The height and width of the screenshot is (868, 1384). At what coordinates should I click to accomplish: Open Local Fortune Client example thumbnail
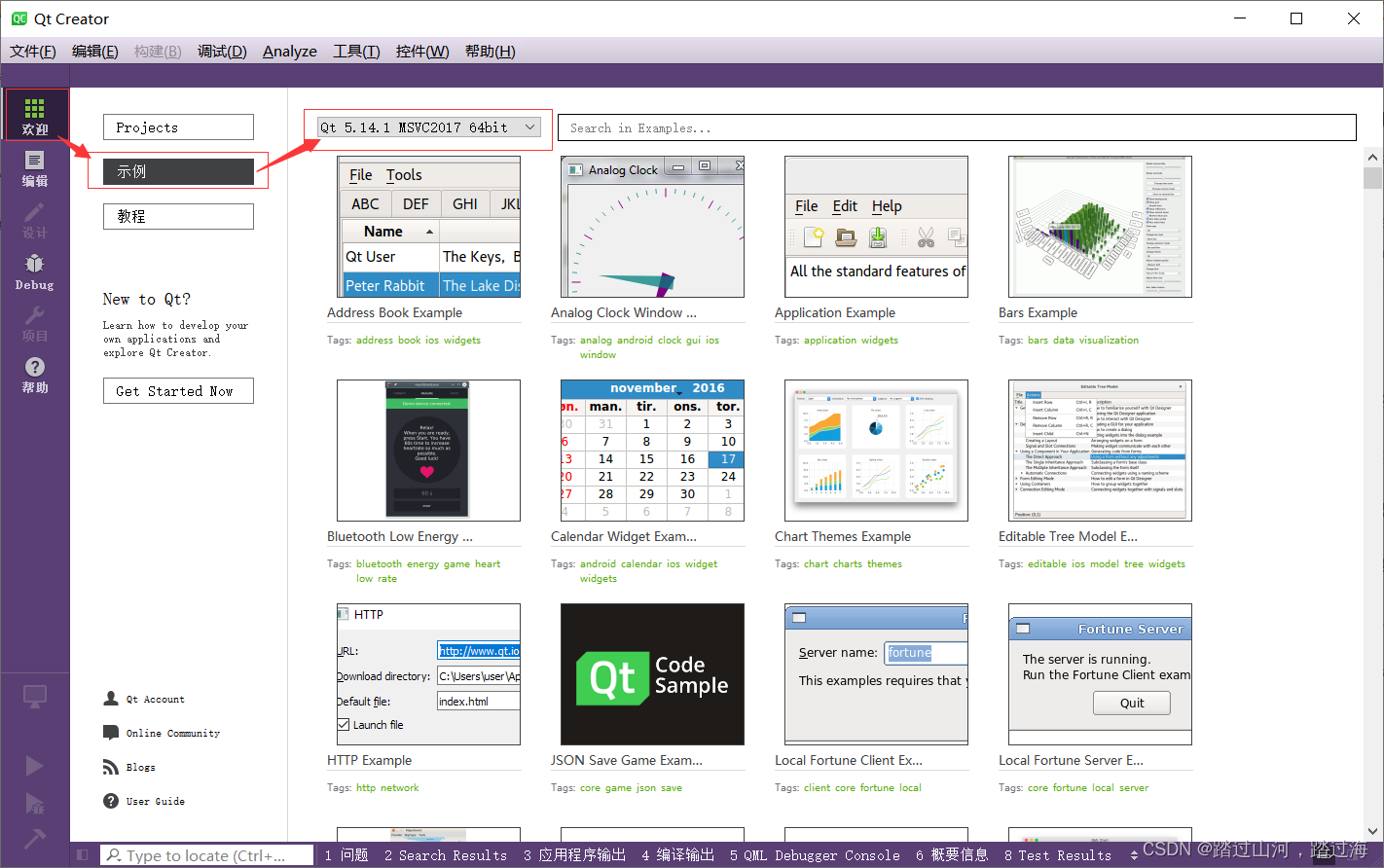[876, 674]
